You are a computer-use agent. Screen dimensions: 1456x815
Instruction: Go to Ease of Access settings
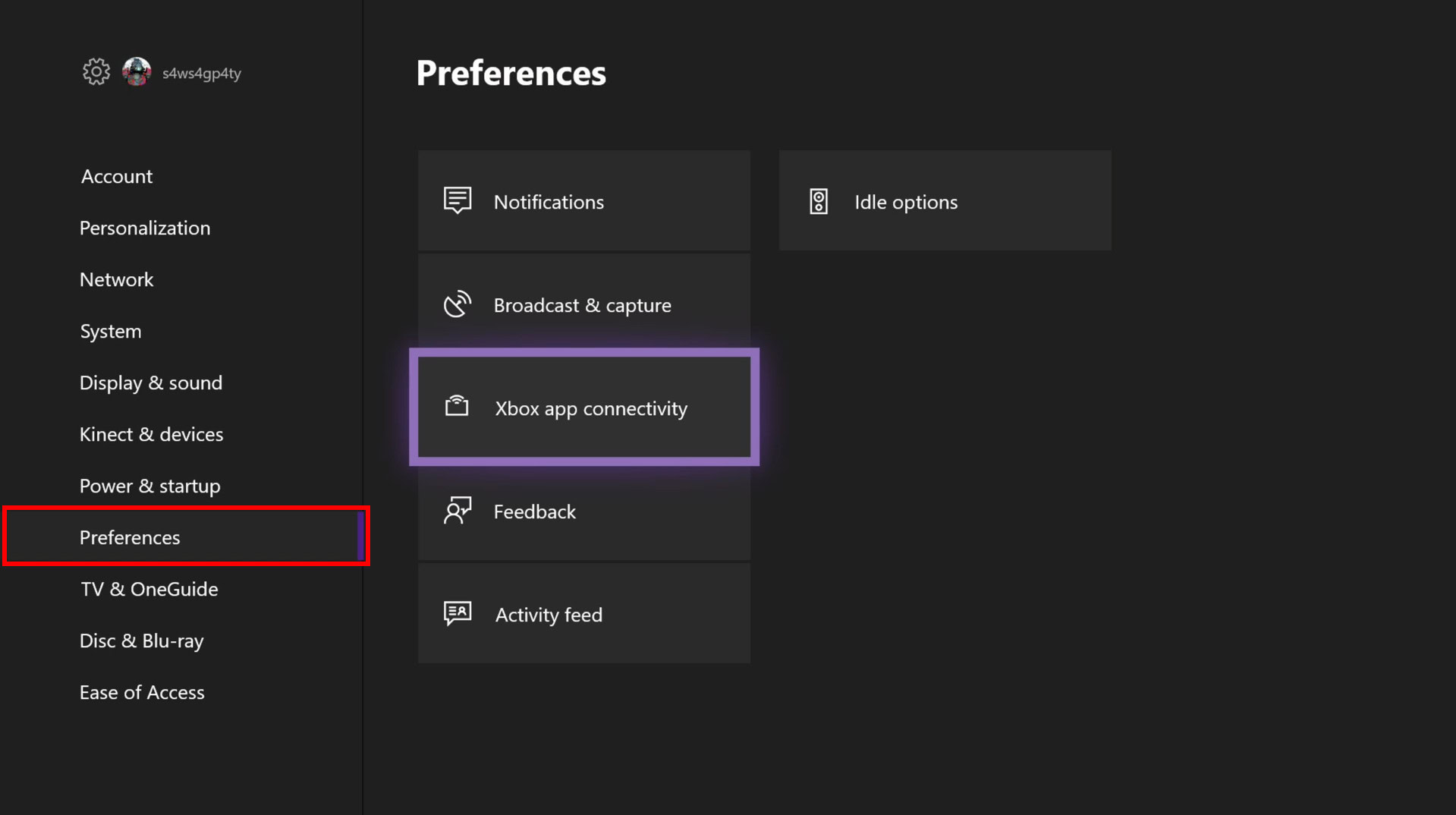(142, 692)
